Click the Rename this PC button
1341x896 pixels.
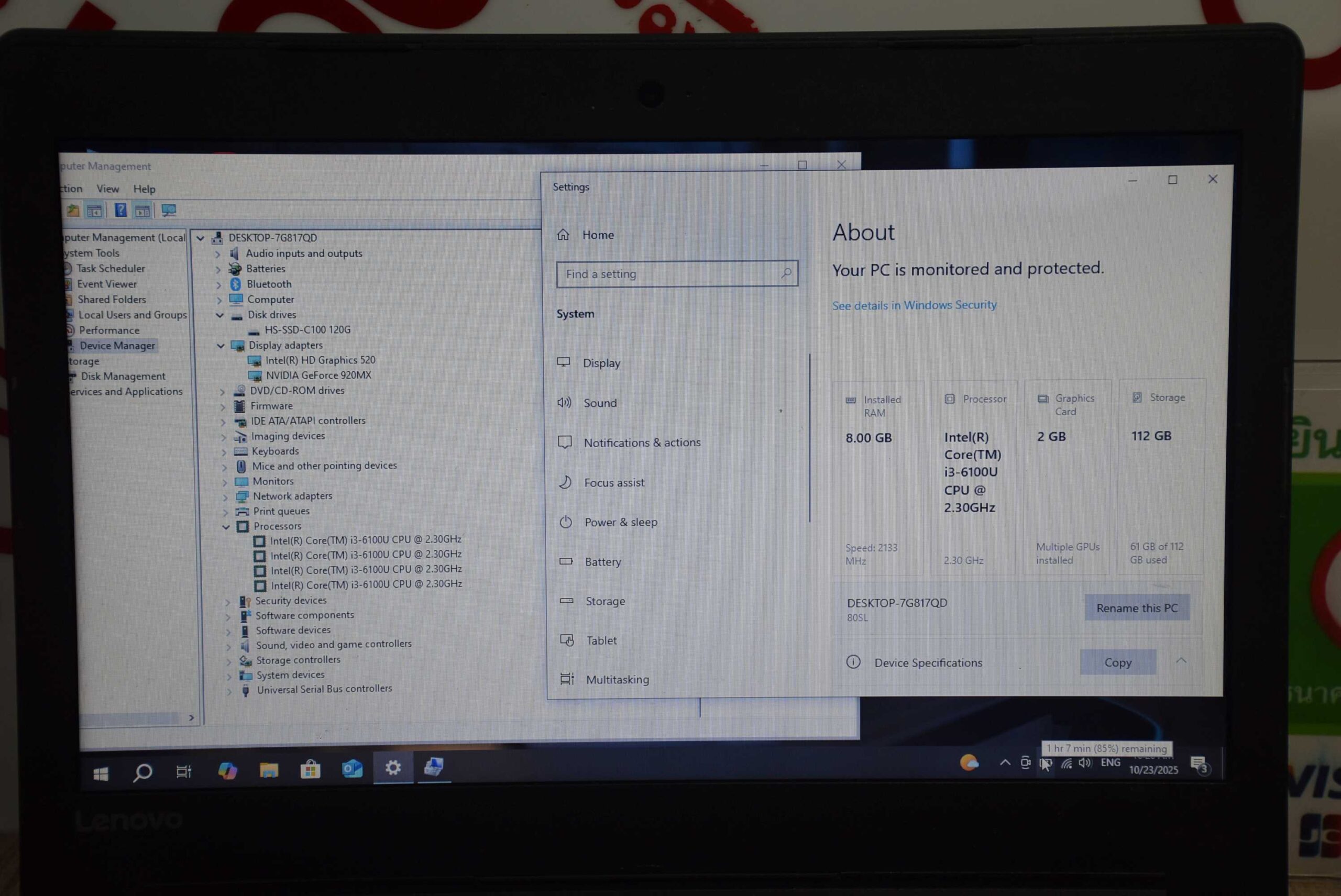tap(1136, 607)
